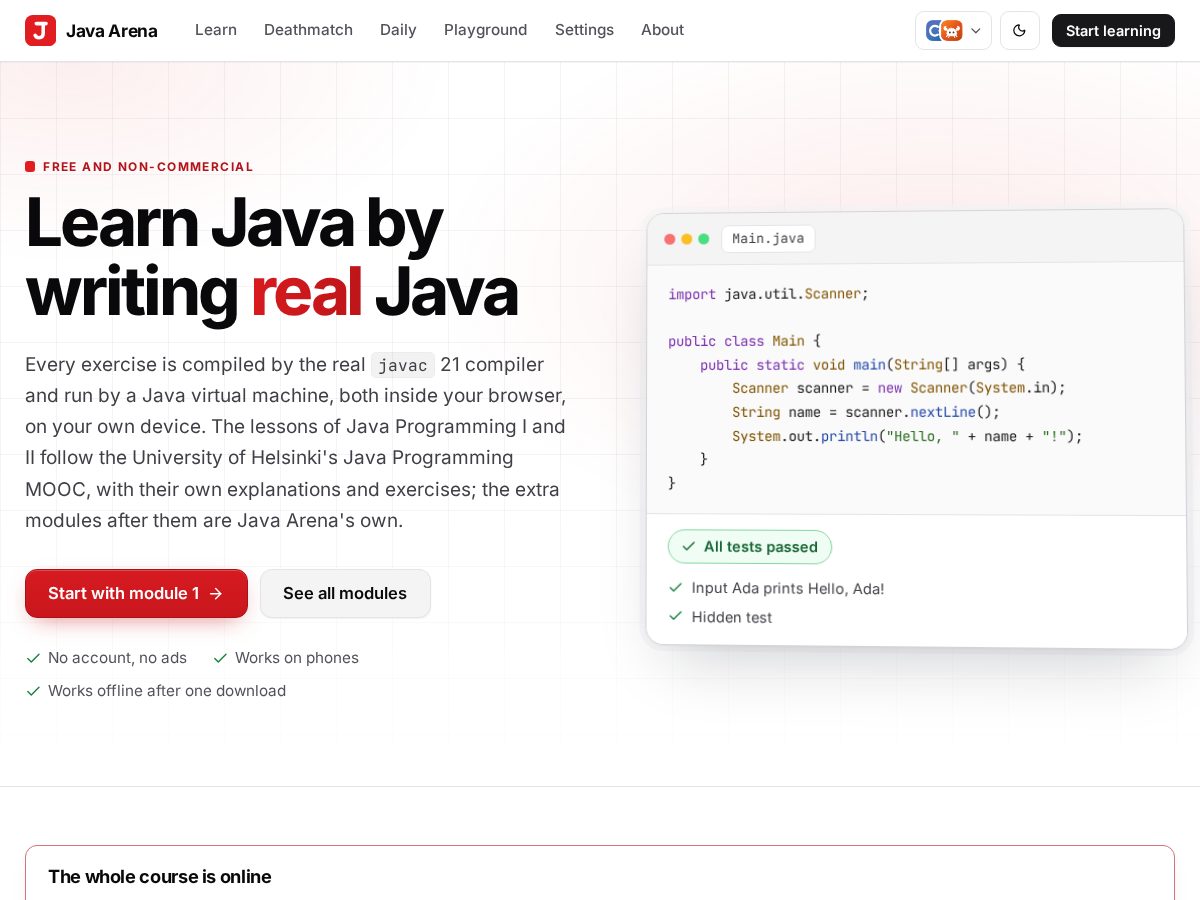Click the String name = scanner.nextLine line
This screenshot has width=1200, height=900.
pyautogui.click(x=866, y=412)
